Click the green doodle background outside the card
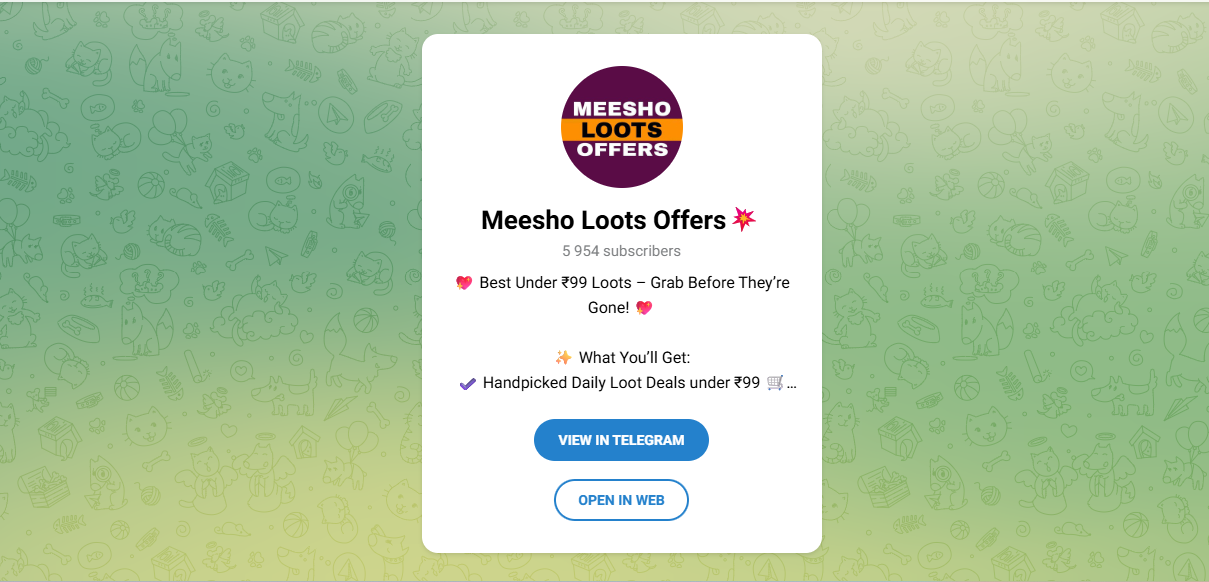The image size is (1209, 582). point(200,300)
